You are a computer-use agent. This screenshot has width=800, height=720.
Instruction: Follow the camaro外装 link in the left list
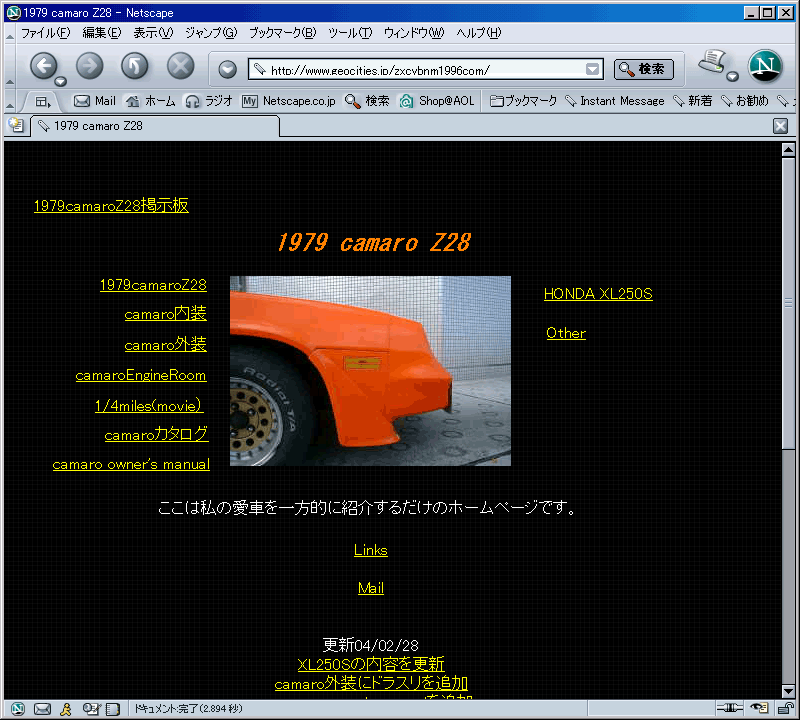(165, 344)
